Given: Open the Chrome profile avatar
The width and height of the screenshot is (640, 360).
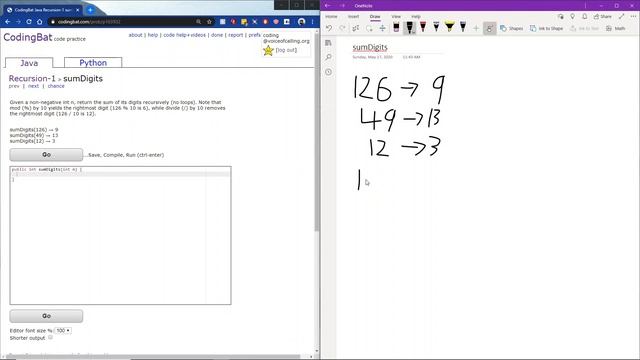Looking at the screenshot, I should click(302, 22).
